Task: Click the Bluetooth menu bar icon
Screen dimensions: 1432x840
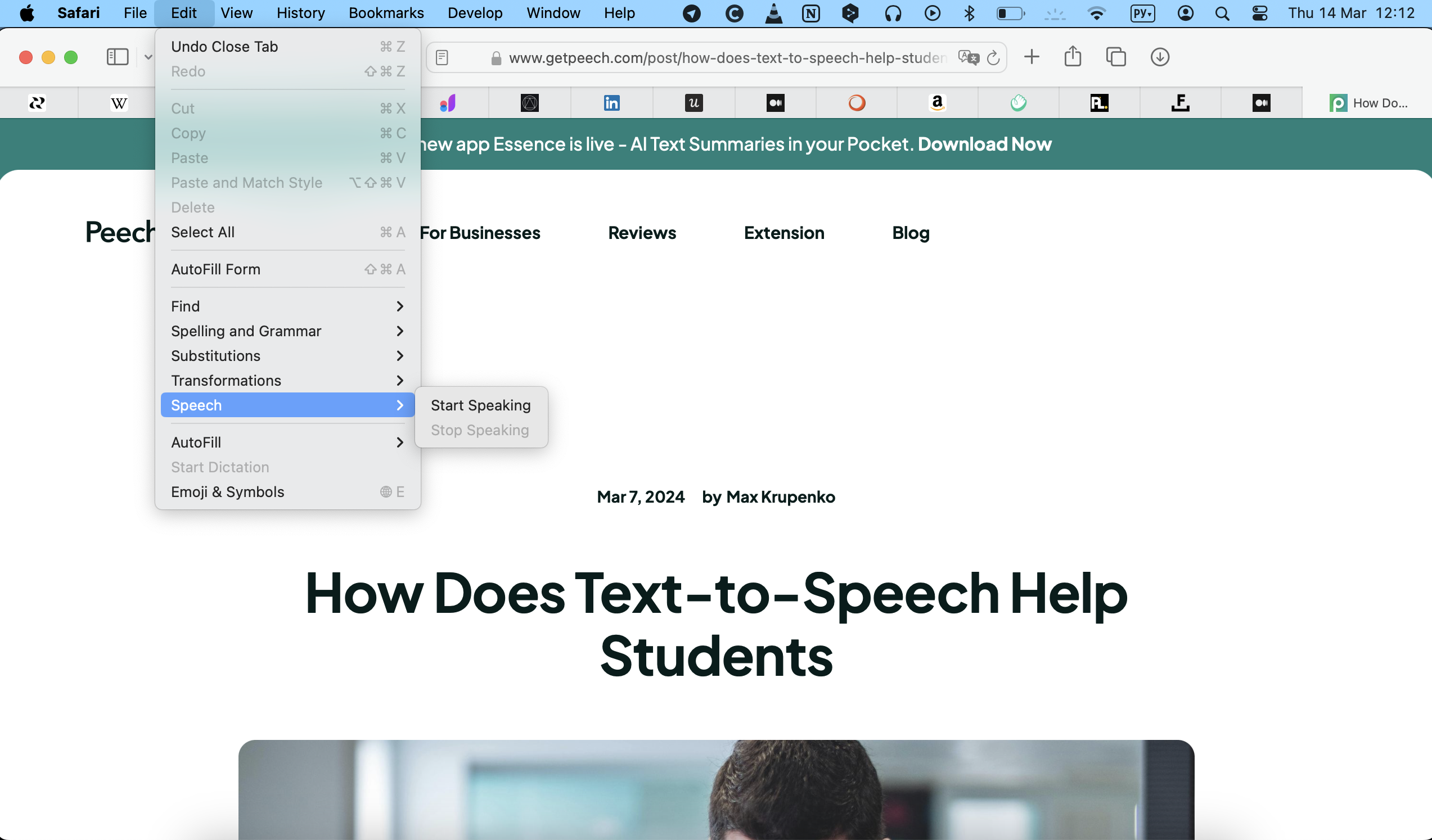Action: [x=970, y=13]
